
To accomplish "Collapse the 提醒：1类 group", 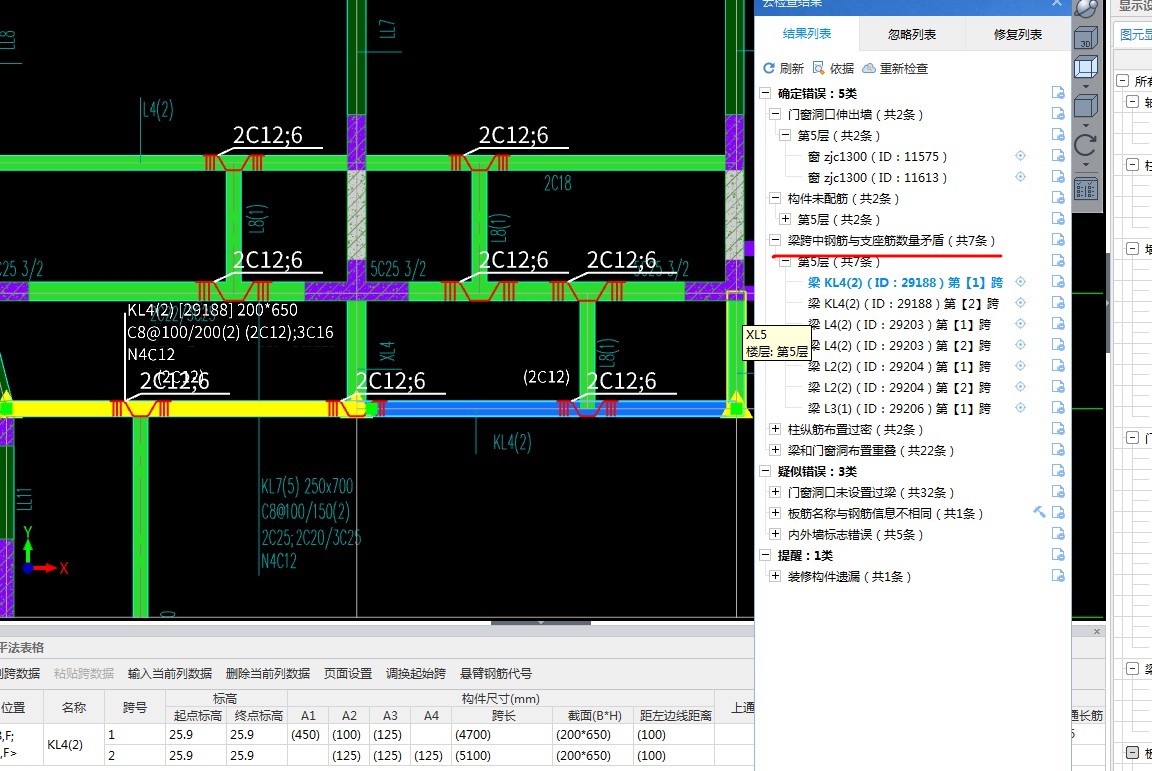I will 766,555.
